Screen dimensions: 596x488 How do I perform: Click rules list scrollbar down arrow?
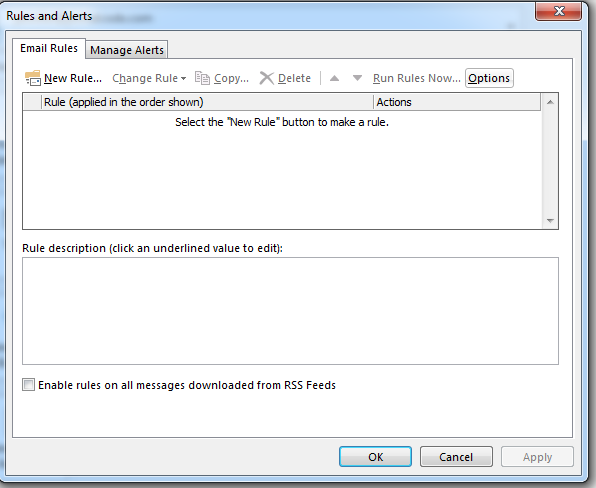[550, 221]
